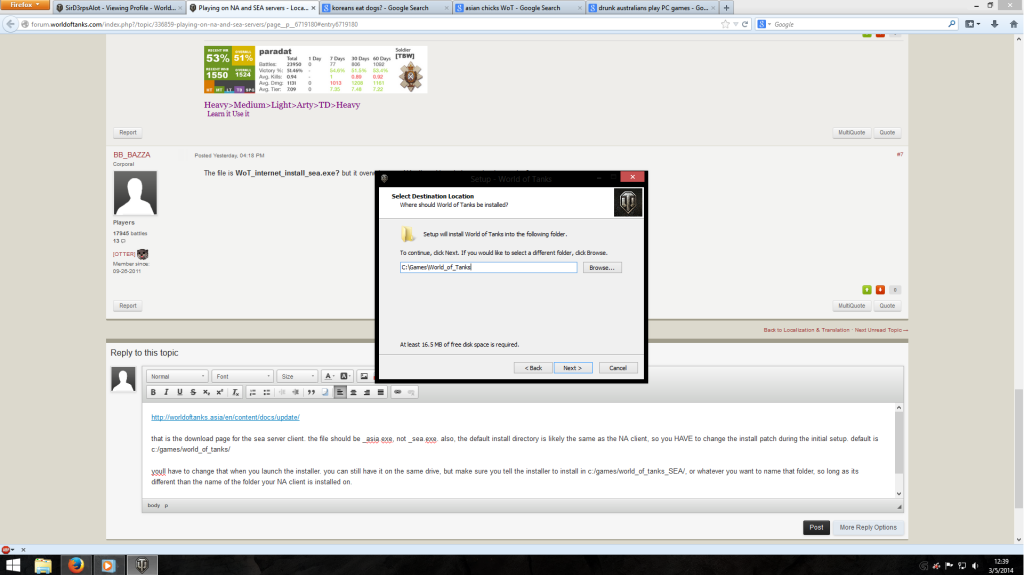Align text left in editor
Screen dimensions: 1024x575
coord(340,392)
